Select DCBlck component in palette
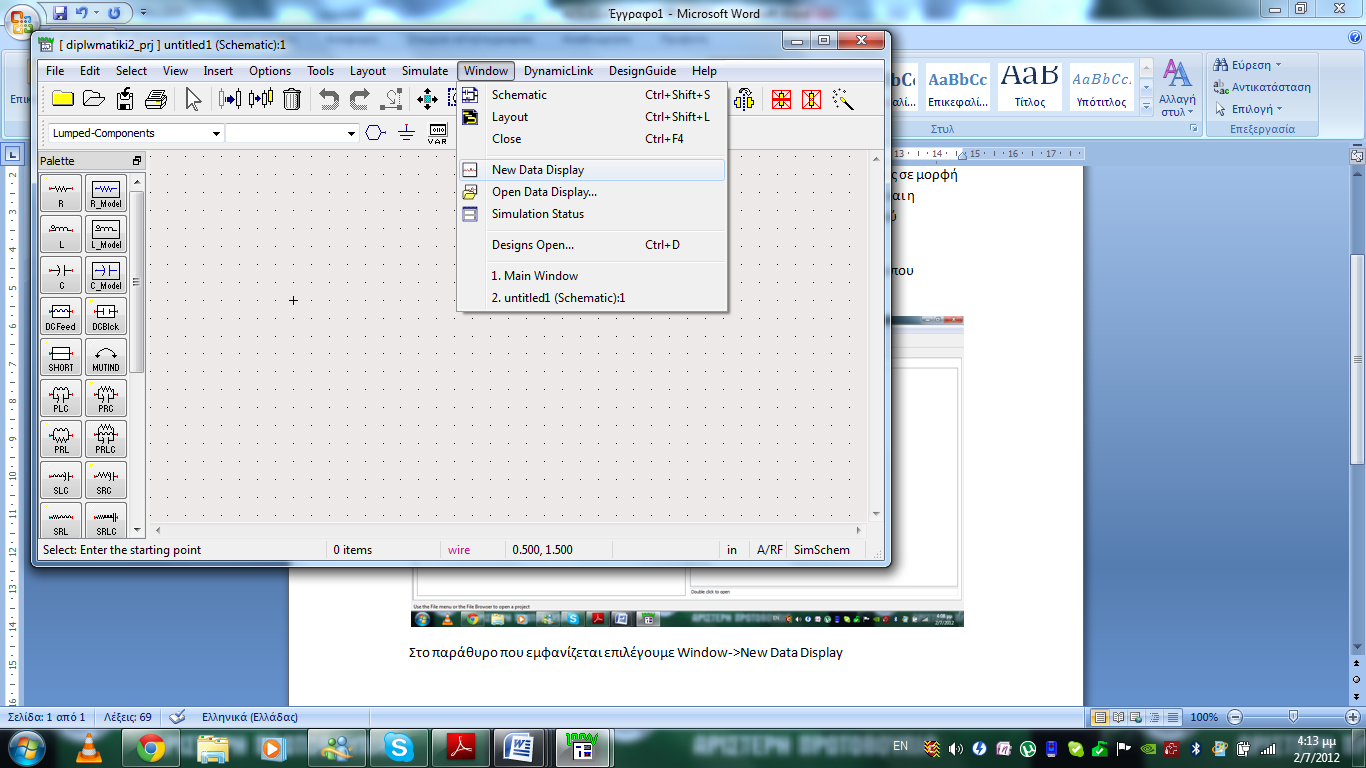Viewport: 1366px width, 768px height. (x=106, y=315)
